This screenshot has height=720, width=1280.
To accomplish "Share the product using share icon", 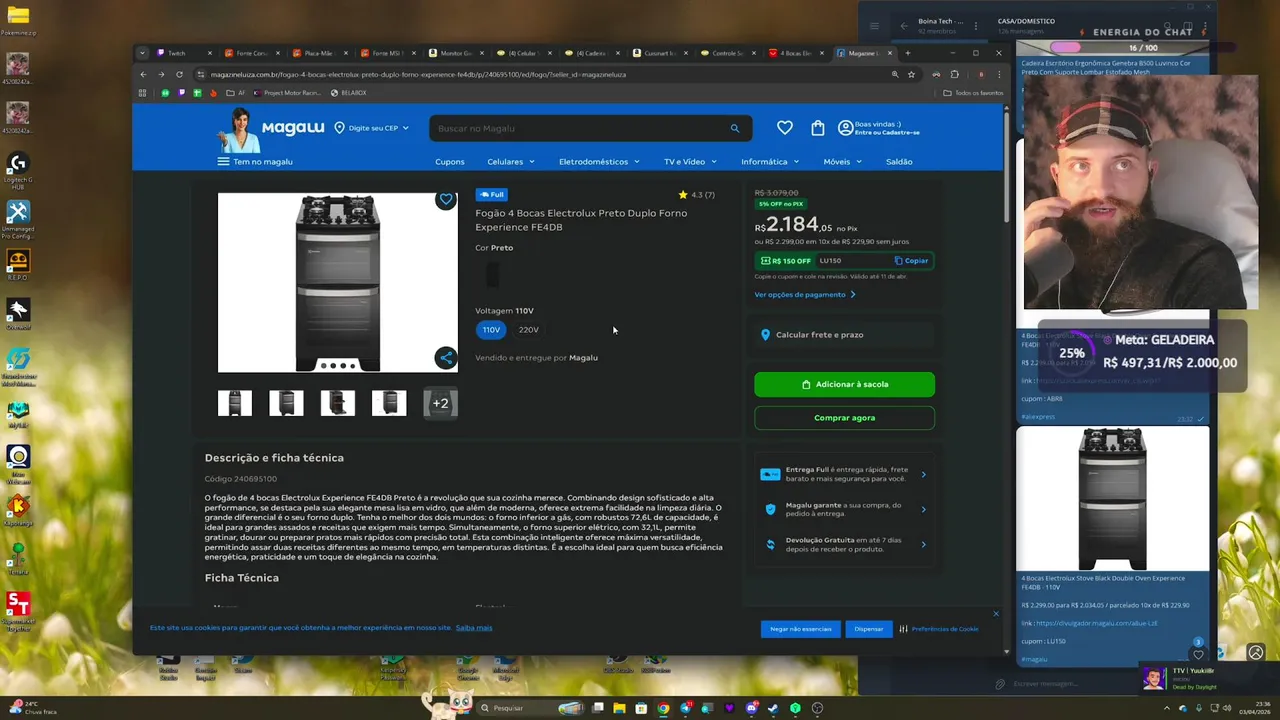I will [x=446, y=357].
